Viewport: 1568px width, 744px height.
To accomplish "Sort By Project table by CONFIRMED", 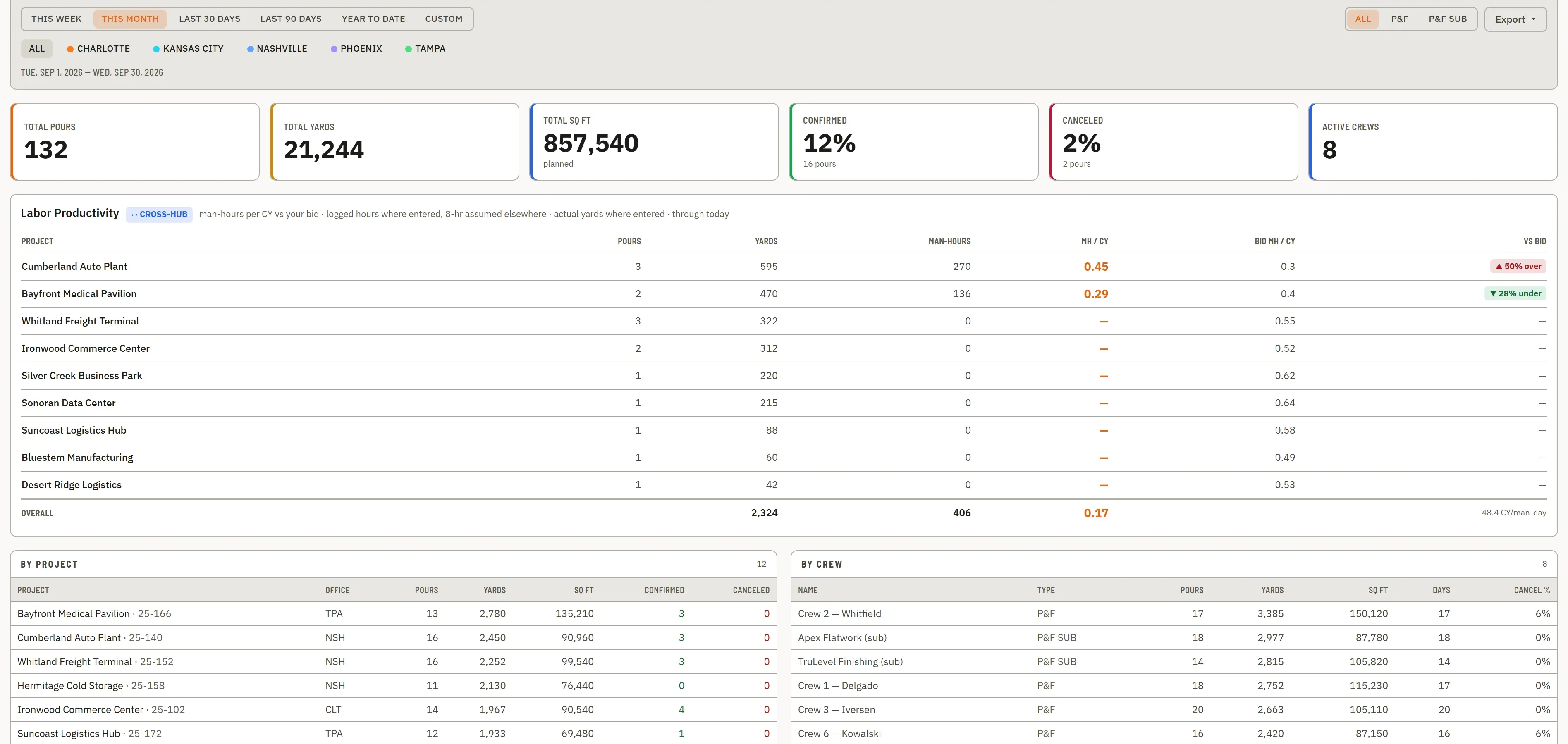I will click(x=664, y=590).
